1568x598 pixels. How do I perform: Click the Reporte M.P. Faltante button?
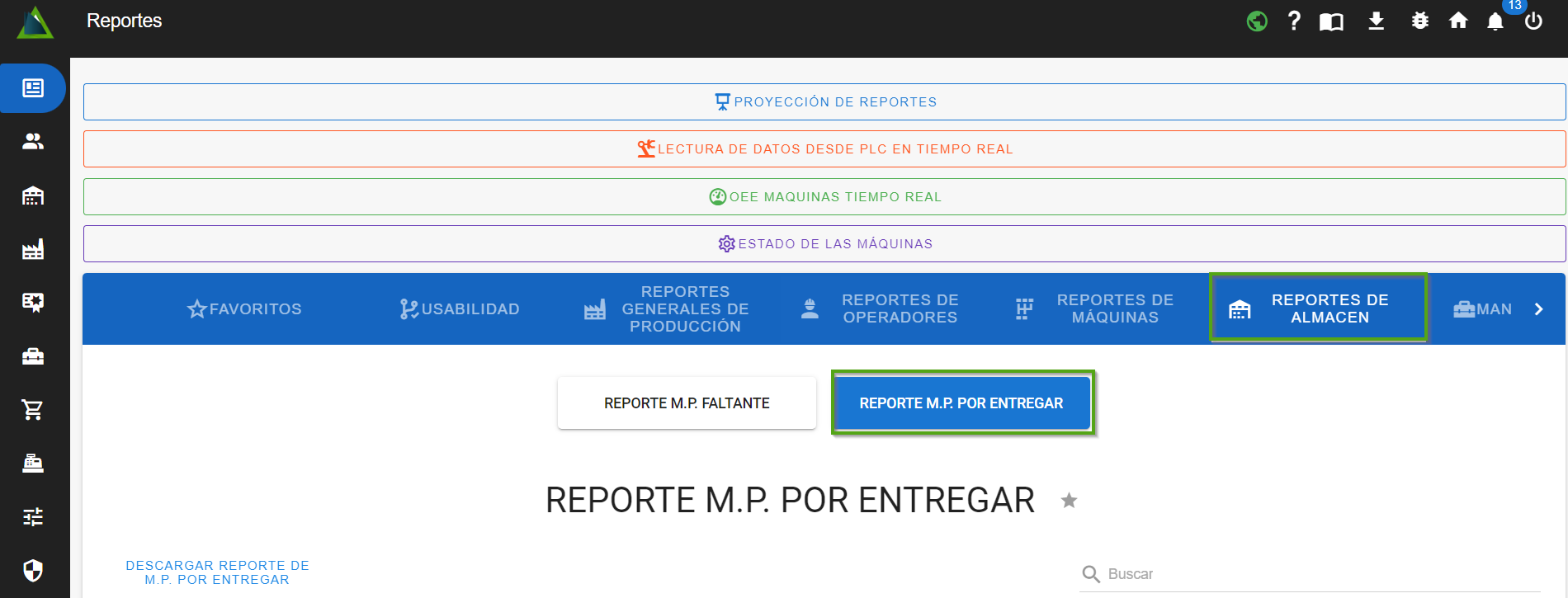click(x=687, y=403)
